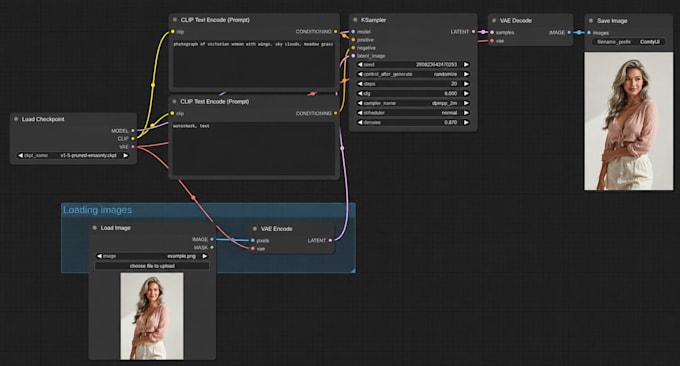680x366 pixels.
Task: Click choose file to upload button
Action: click(x=152, y=266)
